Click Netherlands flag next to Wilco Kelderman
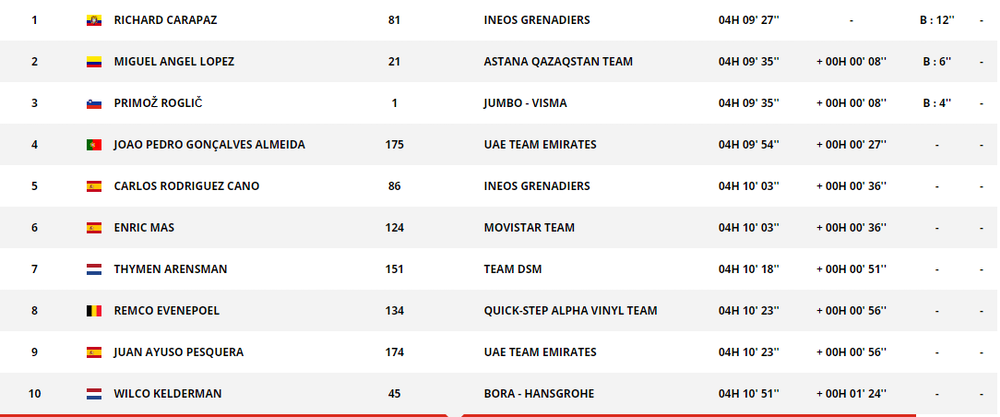 point(94,394)
